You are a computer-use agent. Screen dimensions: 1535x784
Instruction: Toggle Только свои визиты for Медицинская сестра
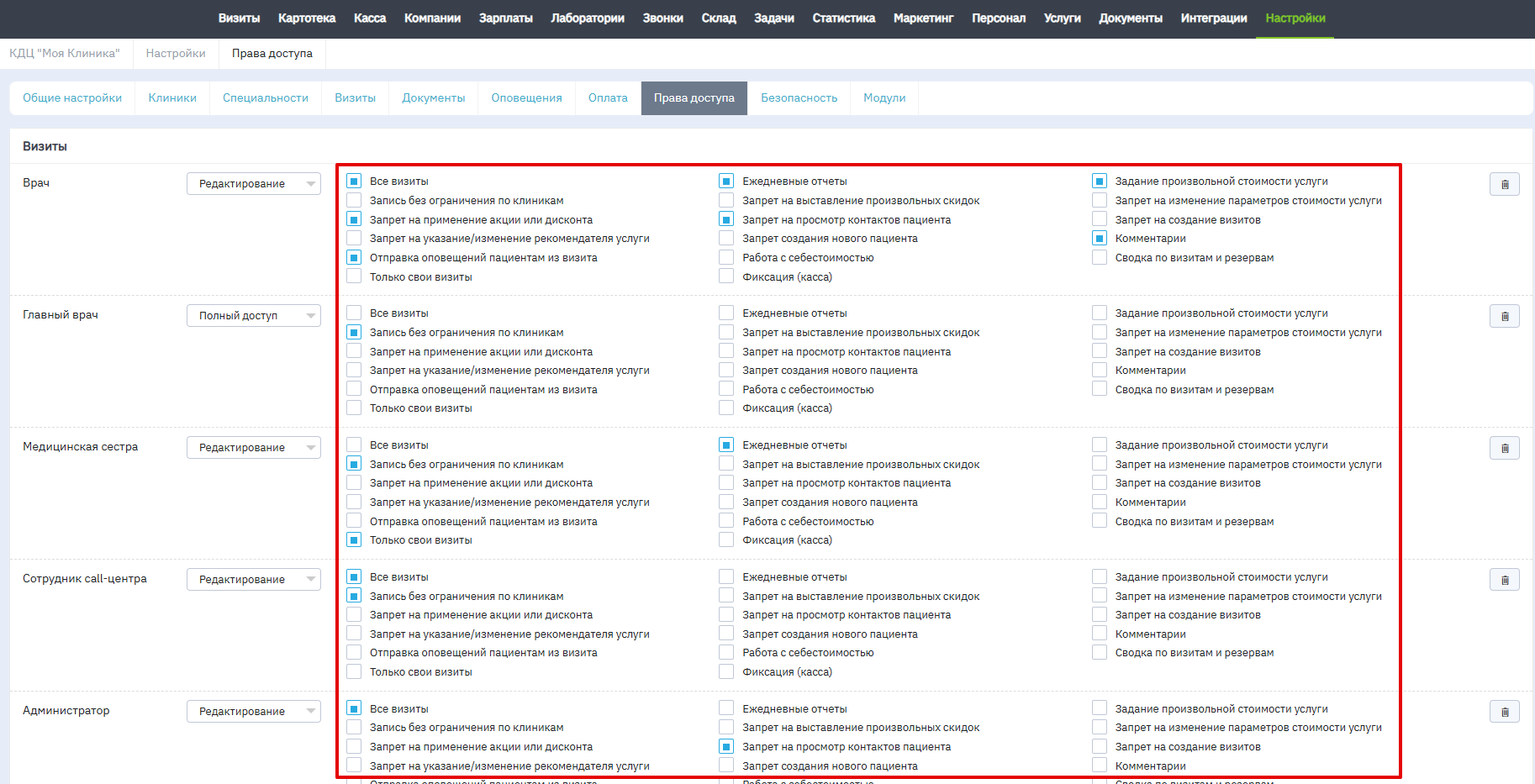click(x=354, y=540)
